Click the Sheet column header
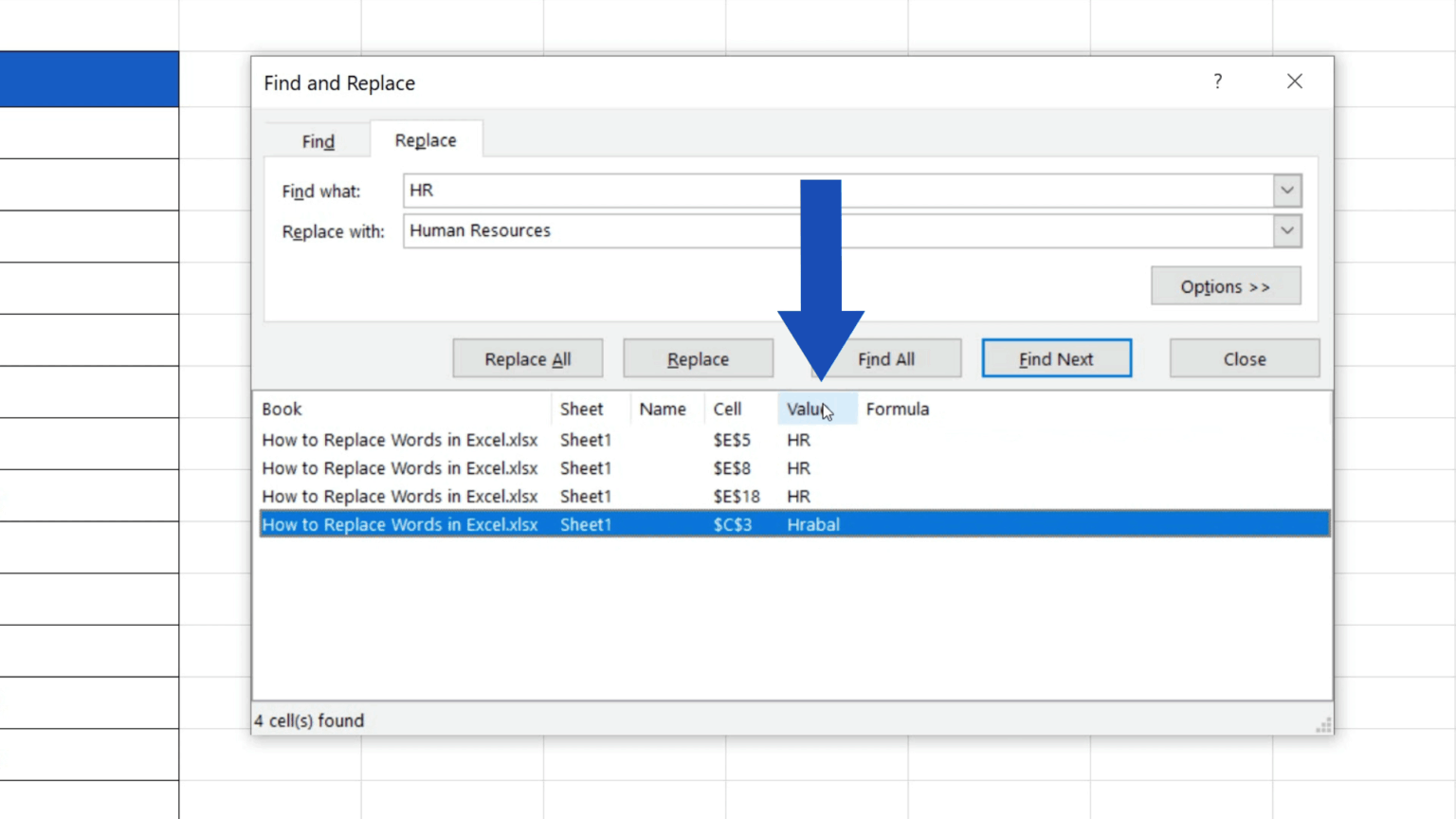Image resolution: width=1456 pixels, height=819 pixels. point(581,409)
